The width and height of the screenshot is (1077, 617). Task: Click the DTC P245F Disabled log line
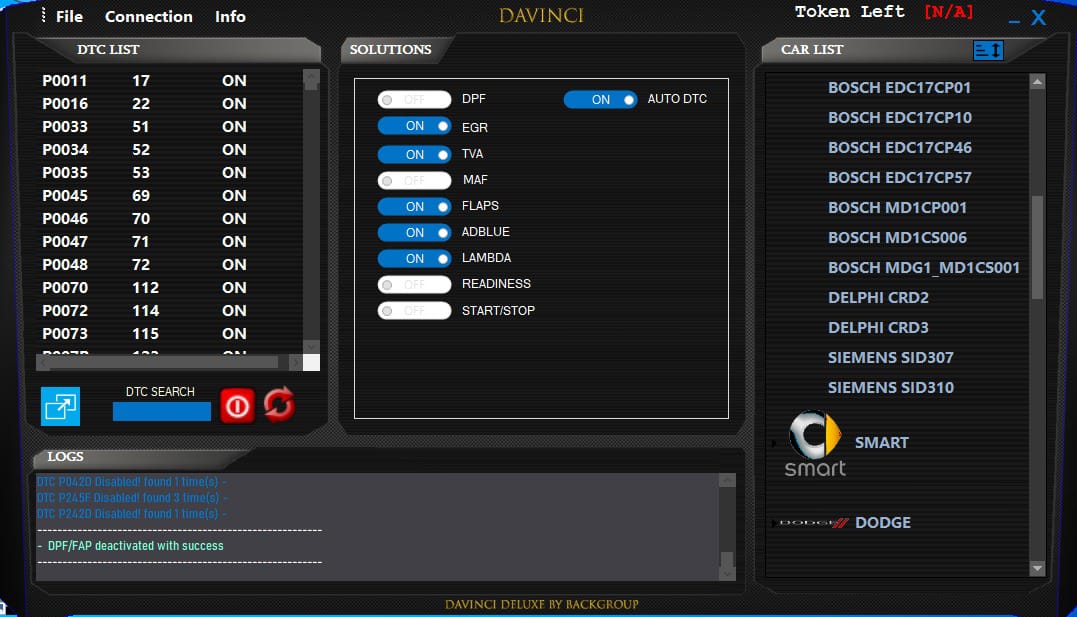(x=132, y=497)
